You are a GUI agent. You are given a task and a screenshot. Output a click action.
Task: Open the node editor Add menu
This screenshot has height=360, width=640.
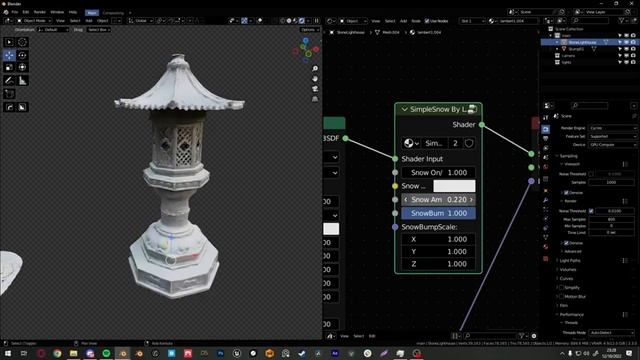tap(403, 21)
